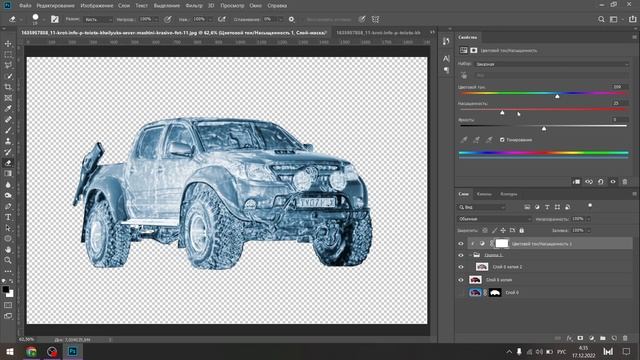The width and height of the screenshot is (640, 360).
Task: Select the Move tool
Action: tap(8, 44)
